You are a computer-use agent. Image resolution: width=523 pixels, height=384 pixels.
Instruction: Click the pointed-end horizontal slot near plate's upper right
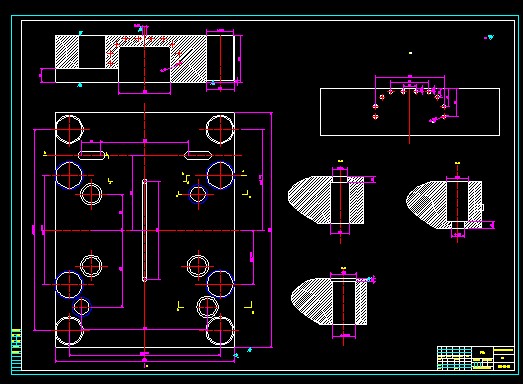pyautogui.click(x=198, y=155)
